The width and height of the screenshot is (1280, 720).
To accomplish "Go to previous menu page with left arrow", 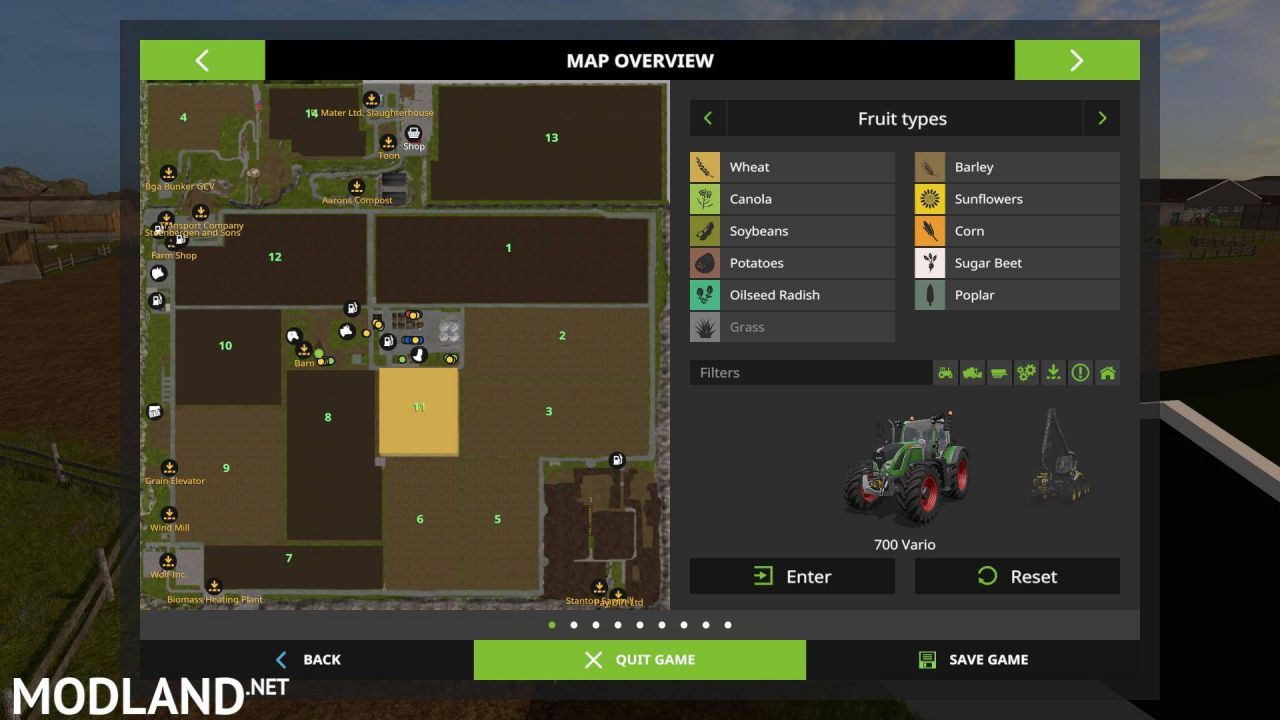I will [202, 60].
